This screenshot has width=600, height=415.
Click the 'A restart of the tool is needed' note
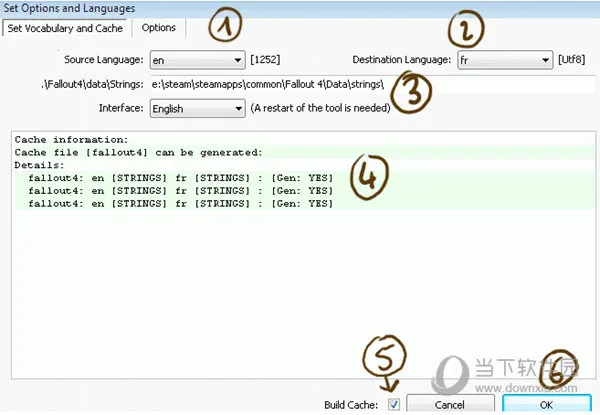click(x=320, y=108)
